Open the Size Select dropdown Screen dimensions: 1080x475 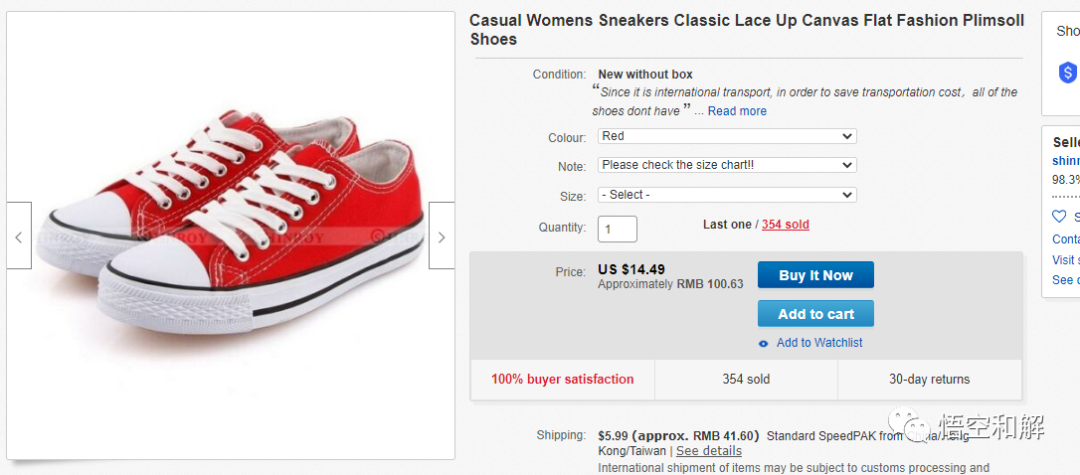click(727, 194)
